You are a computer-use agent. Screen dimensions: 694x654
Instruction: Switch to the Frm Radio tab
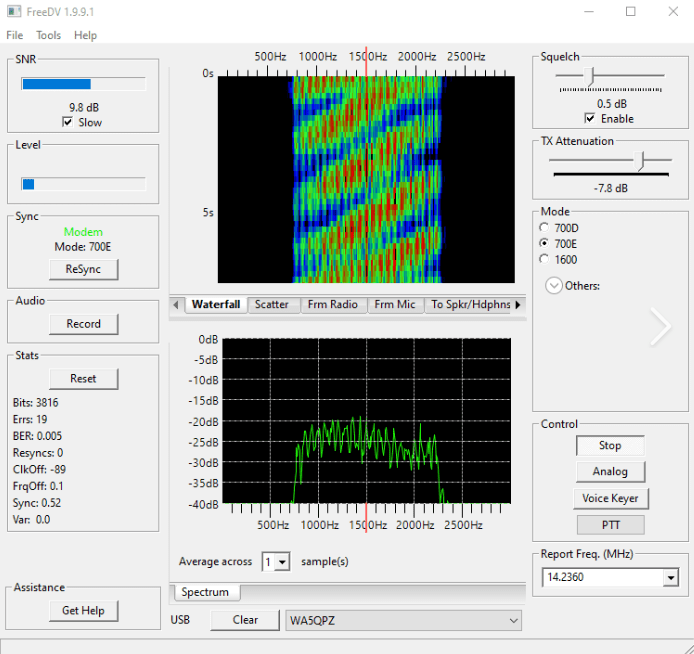click(332, 304)
